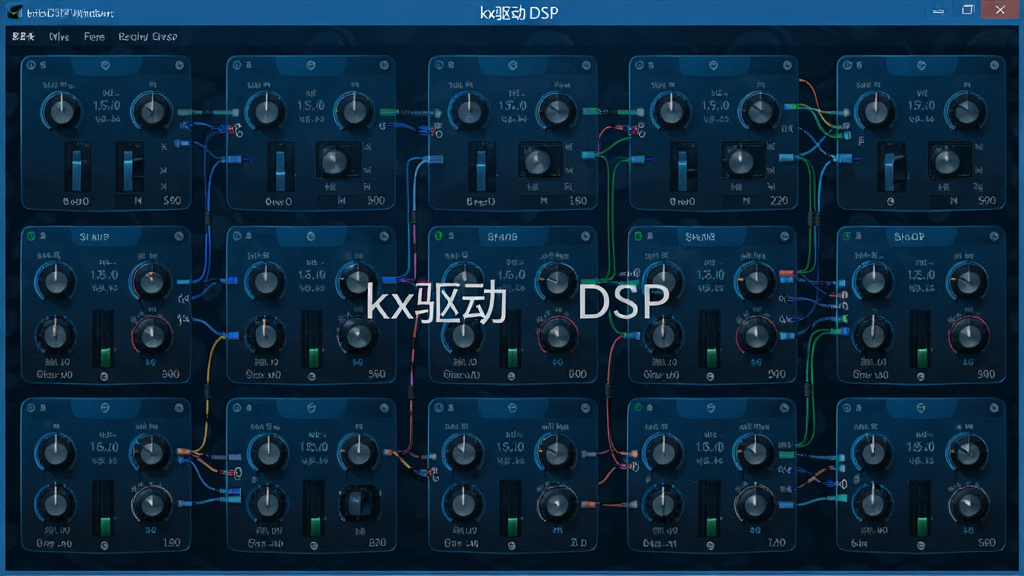Image resolution: width=1024 pixels, height=576 pixels.
Task: Click the right fader in top-left module
Action: [129, 168]
